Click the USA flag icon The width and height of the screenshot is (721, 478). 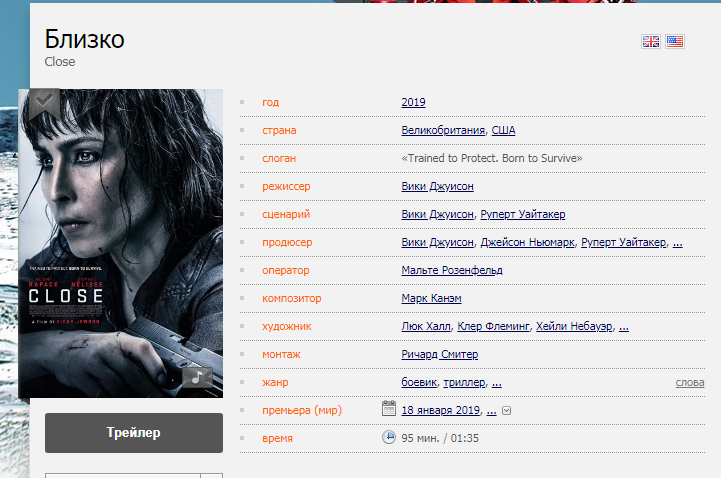(x=675, y=41)
